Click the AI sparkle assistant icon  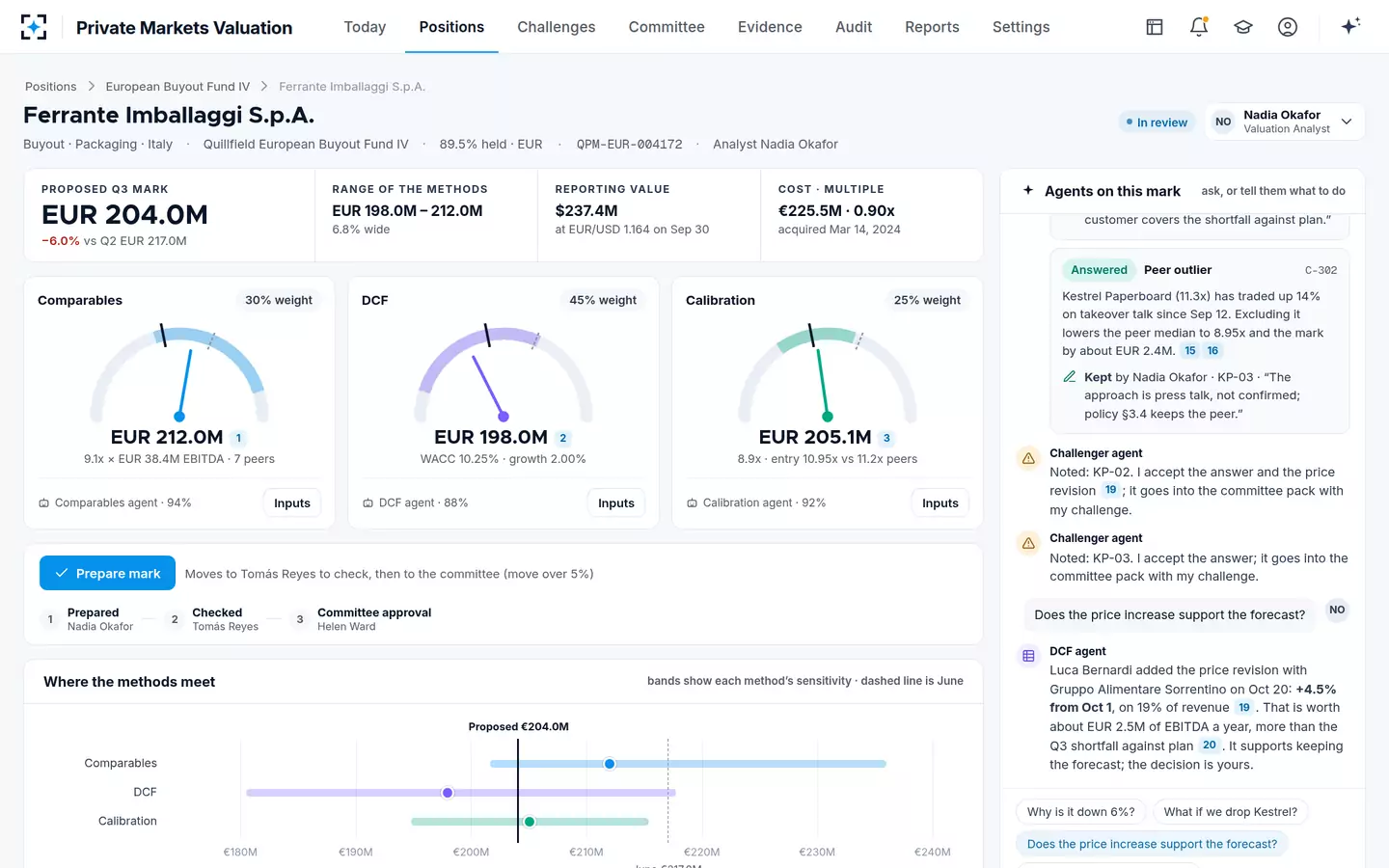(x=1350, y=26)
